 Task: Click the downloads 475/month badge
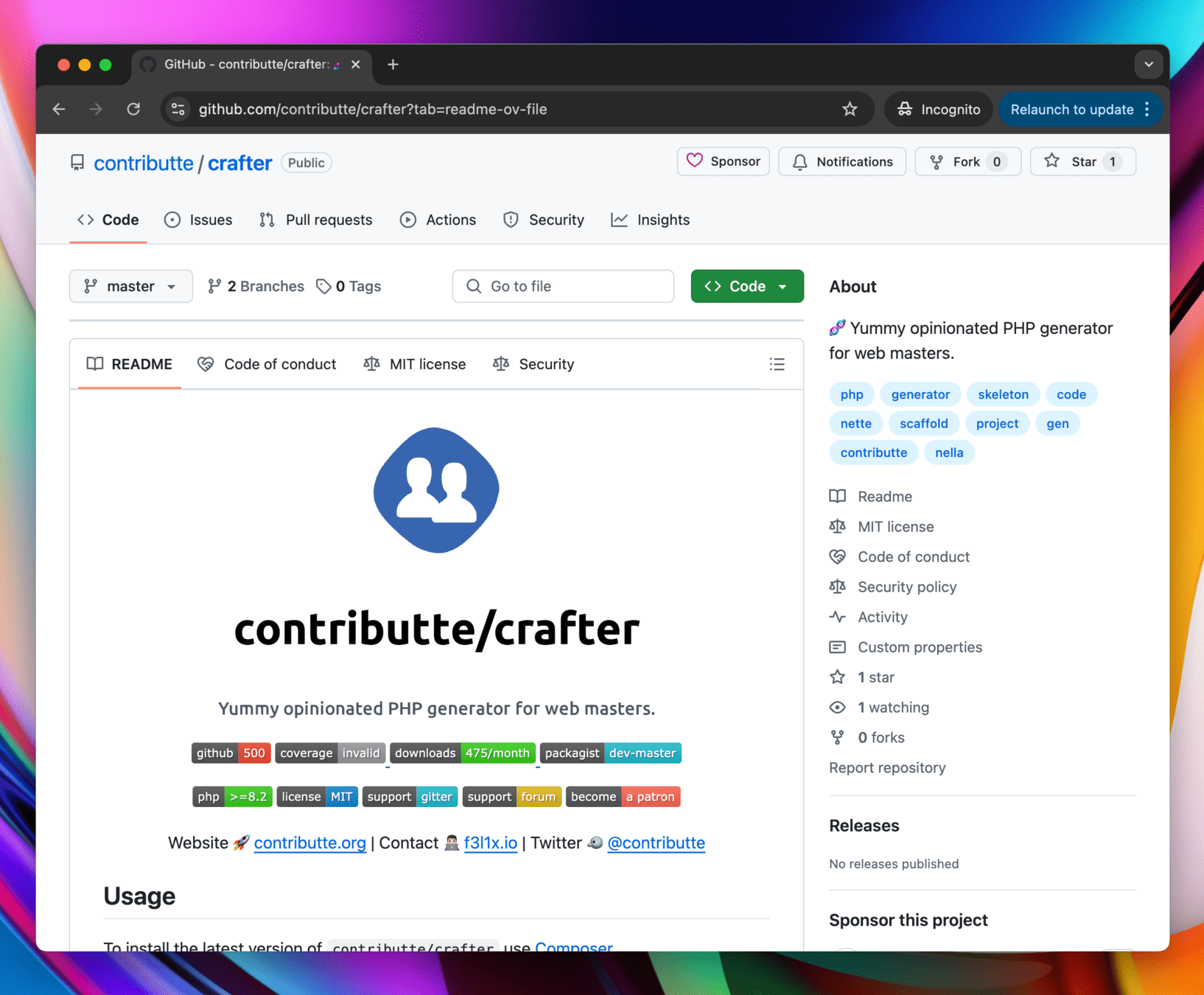coord(463,753)
